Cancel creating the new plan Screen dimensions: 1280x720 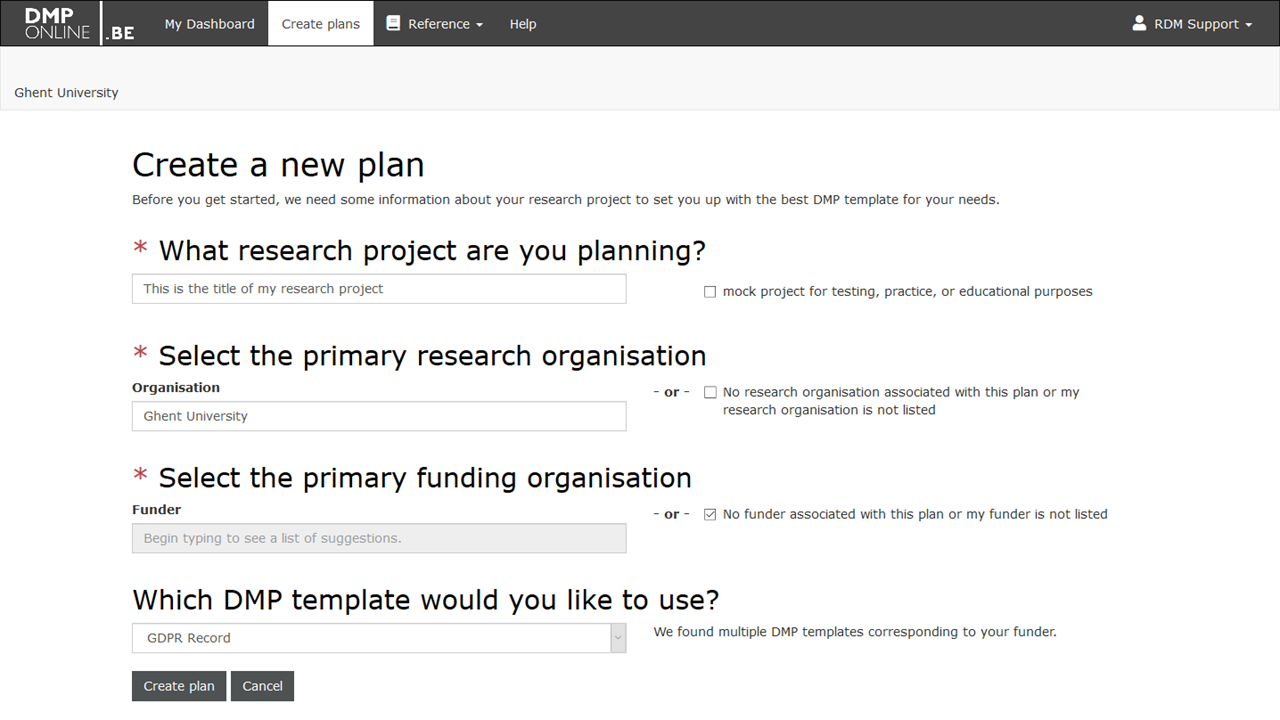(x=262, y=686)
